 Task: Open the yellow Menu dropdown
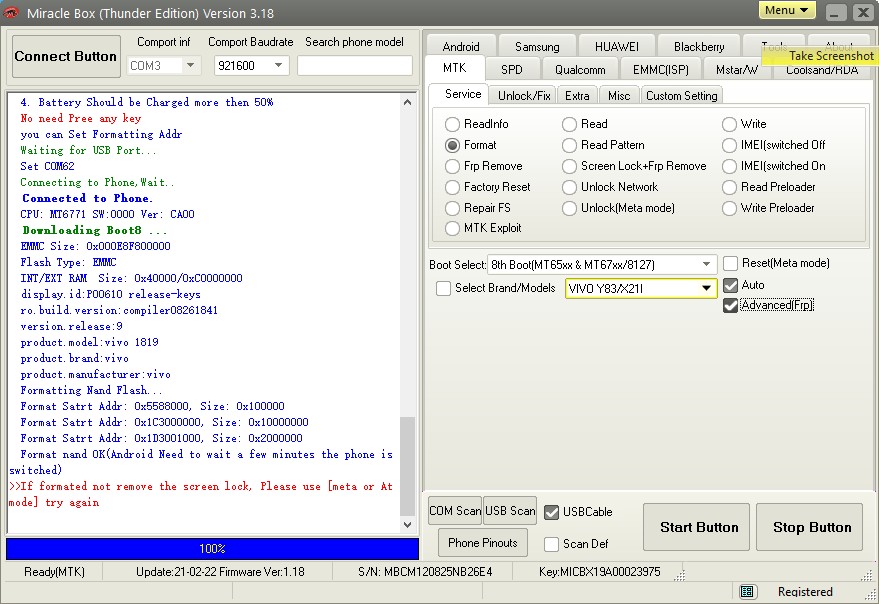click(x=787, y=11)
